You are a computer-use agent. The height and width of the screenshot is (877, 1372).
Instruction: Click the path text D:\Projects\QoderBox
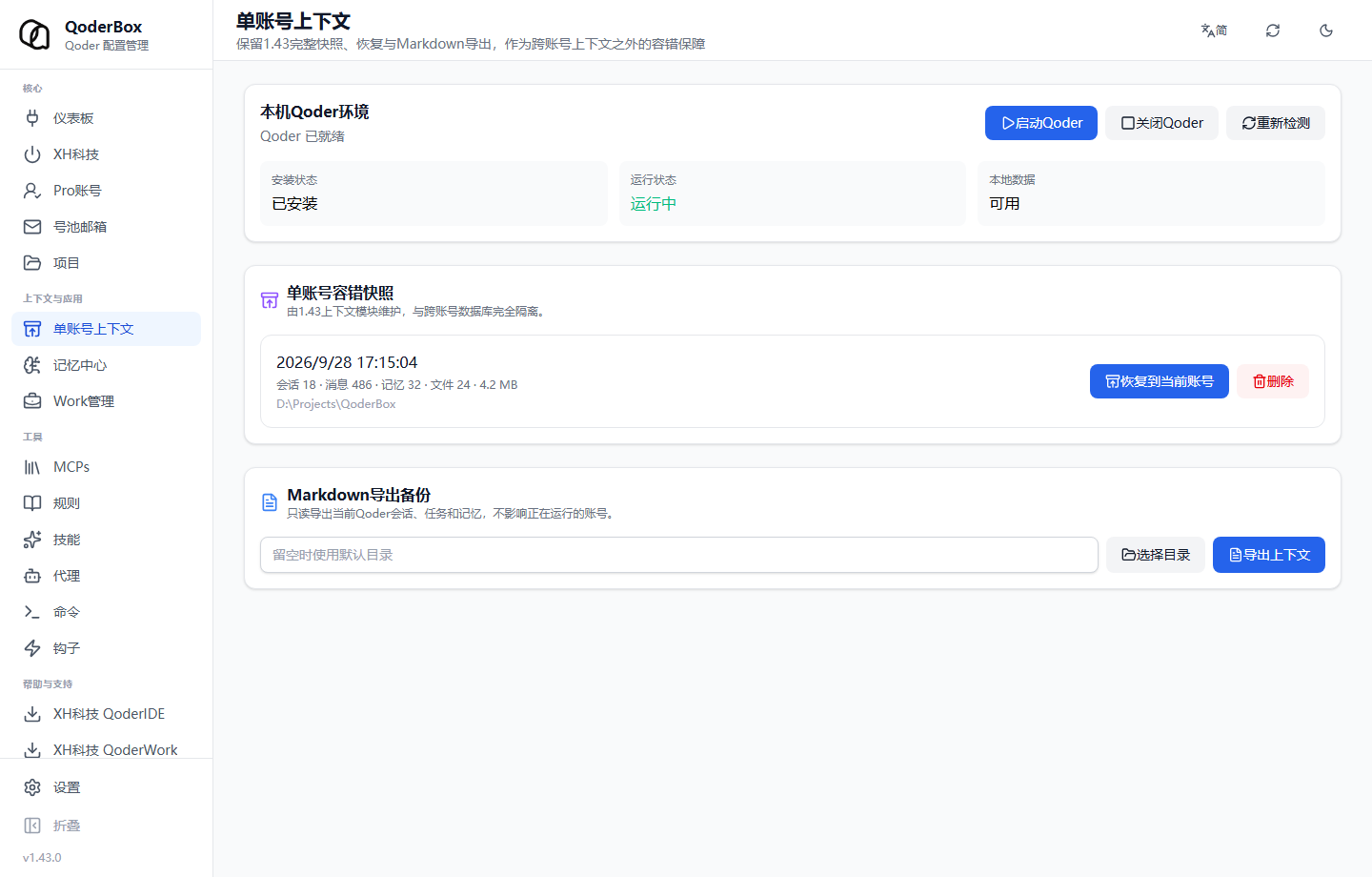pyautogui.click(x=336, y=404)
